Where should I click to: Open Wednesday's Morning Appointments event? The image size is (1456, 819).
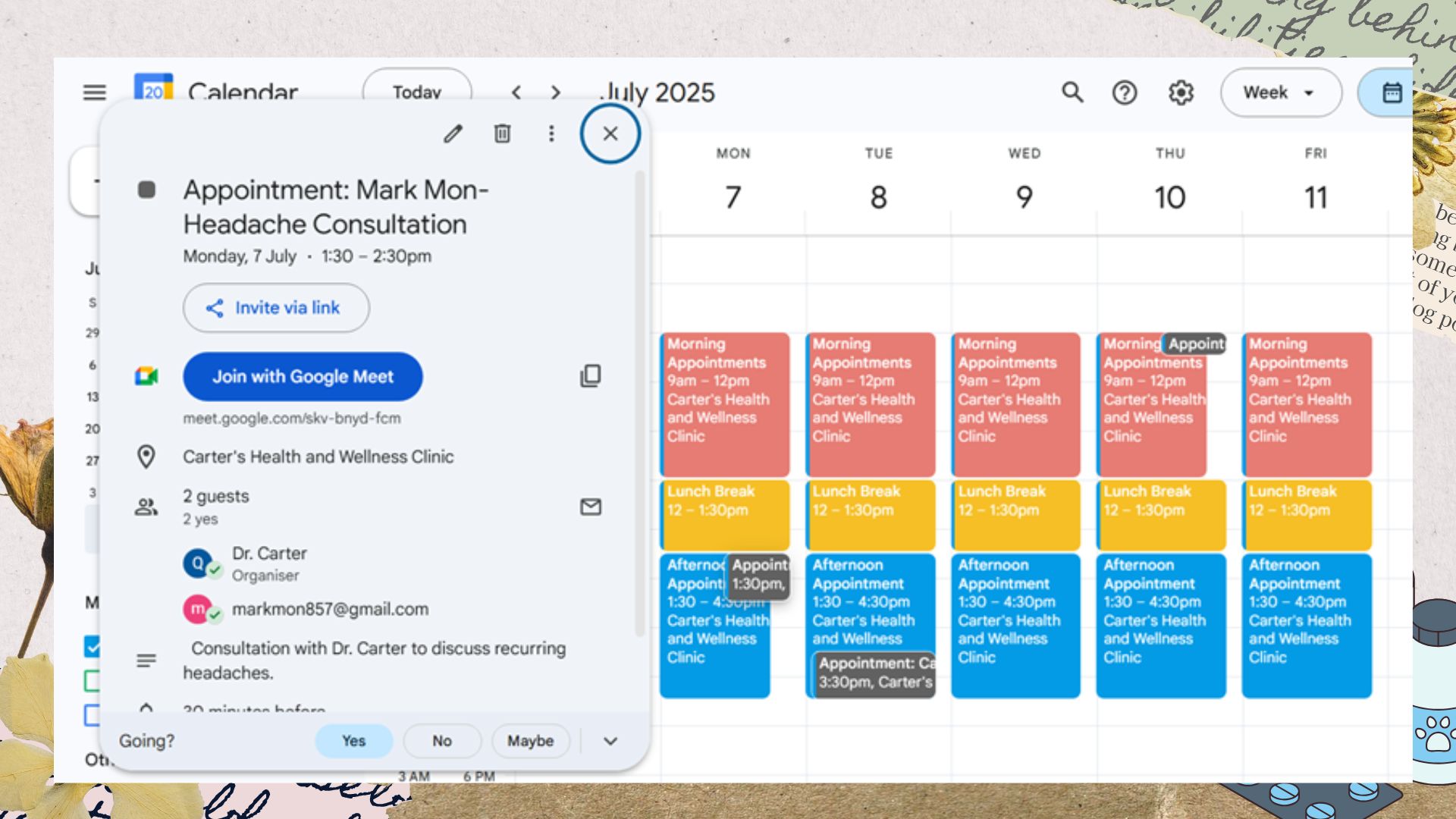tap(1015, 405)
